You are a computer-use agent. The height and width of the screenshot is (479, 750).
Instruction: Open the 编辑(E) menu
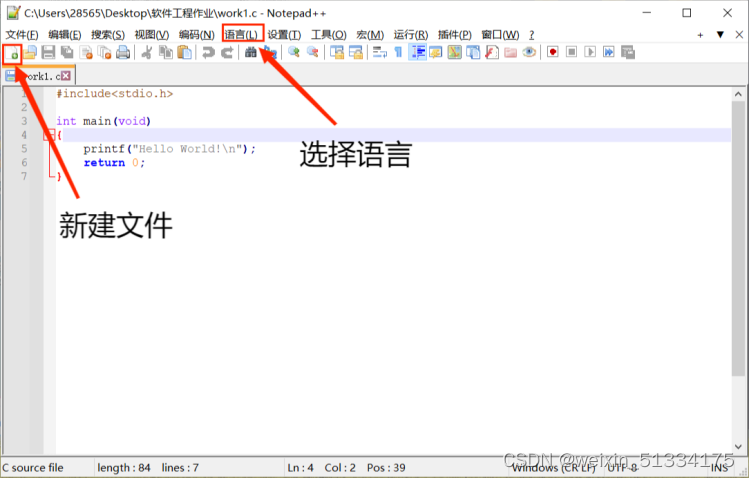(x=65, y=34)
